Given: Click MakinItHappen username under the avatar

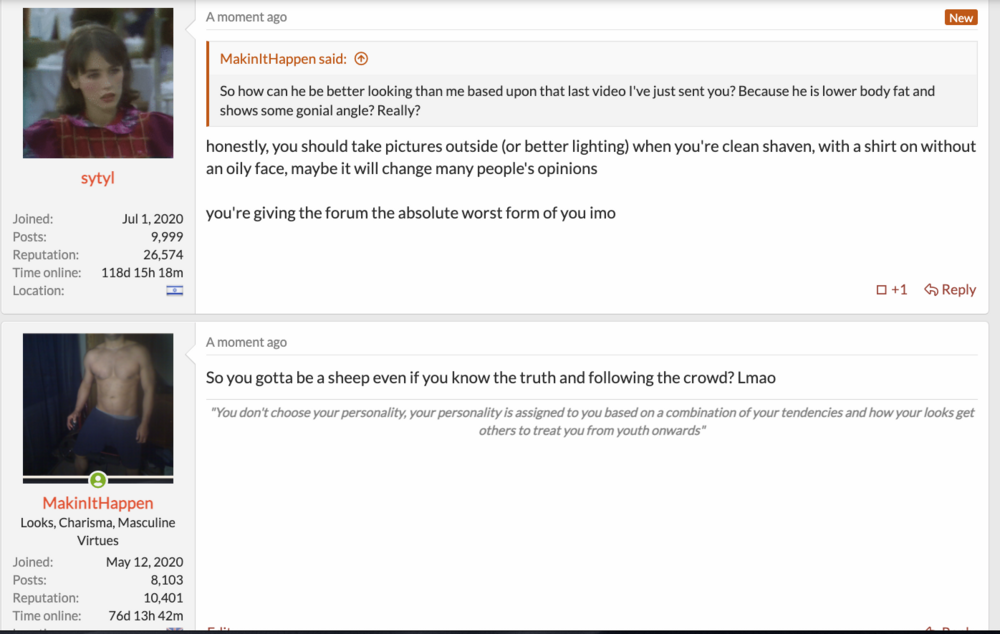Looking at the screenshot, I should coord(98,503).
